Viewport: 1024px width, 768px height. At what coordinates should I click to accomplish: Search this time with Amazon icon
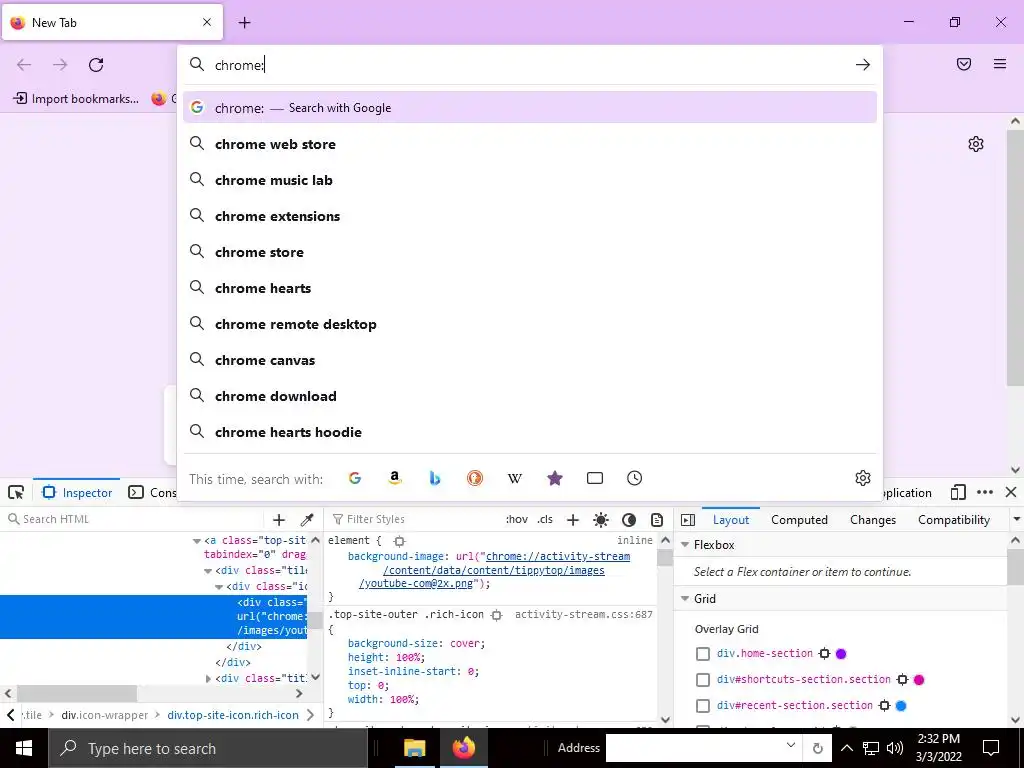pyautogui.click(x=394, y=478)
